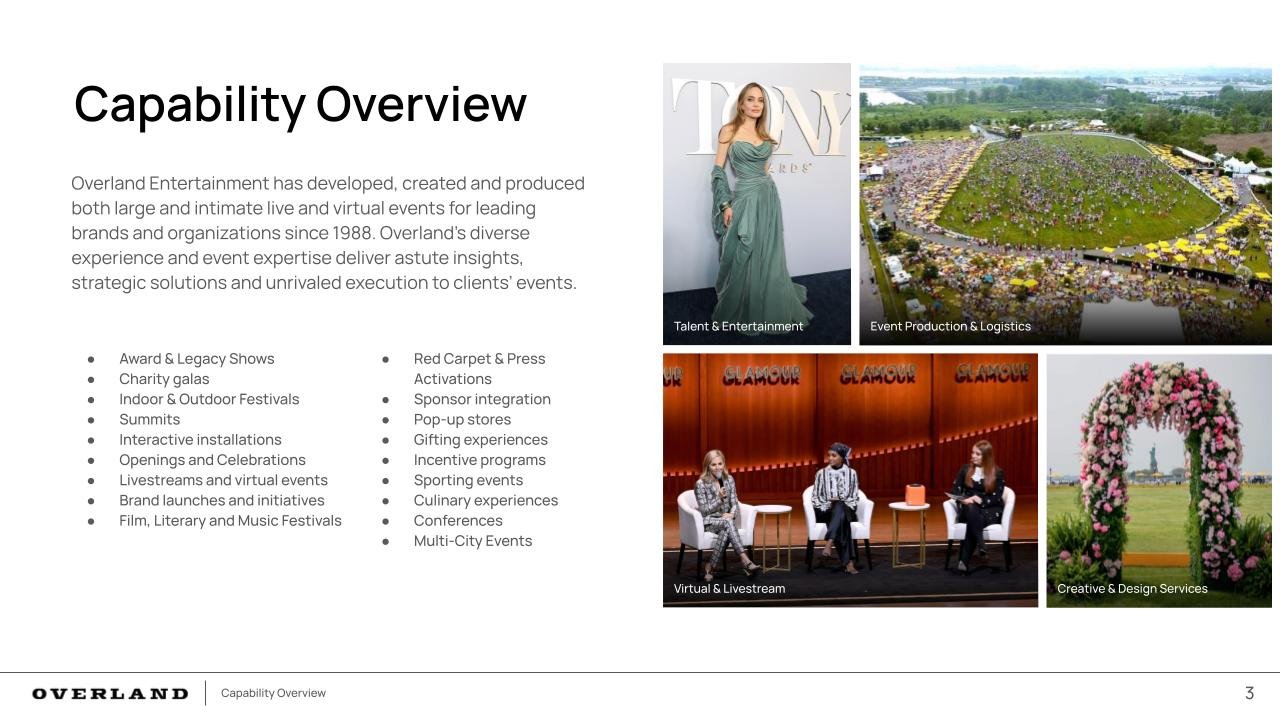Click the Virtual & Livestream panel photo

pos(850,470)
